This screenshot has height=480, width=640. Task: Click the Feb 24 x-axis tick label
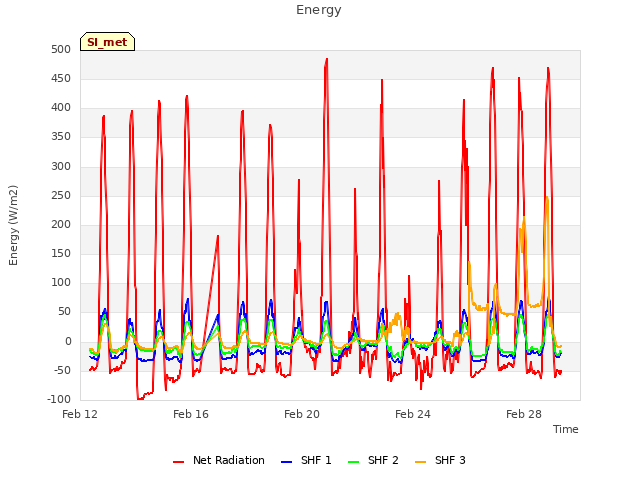click(413, 414)
